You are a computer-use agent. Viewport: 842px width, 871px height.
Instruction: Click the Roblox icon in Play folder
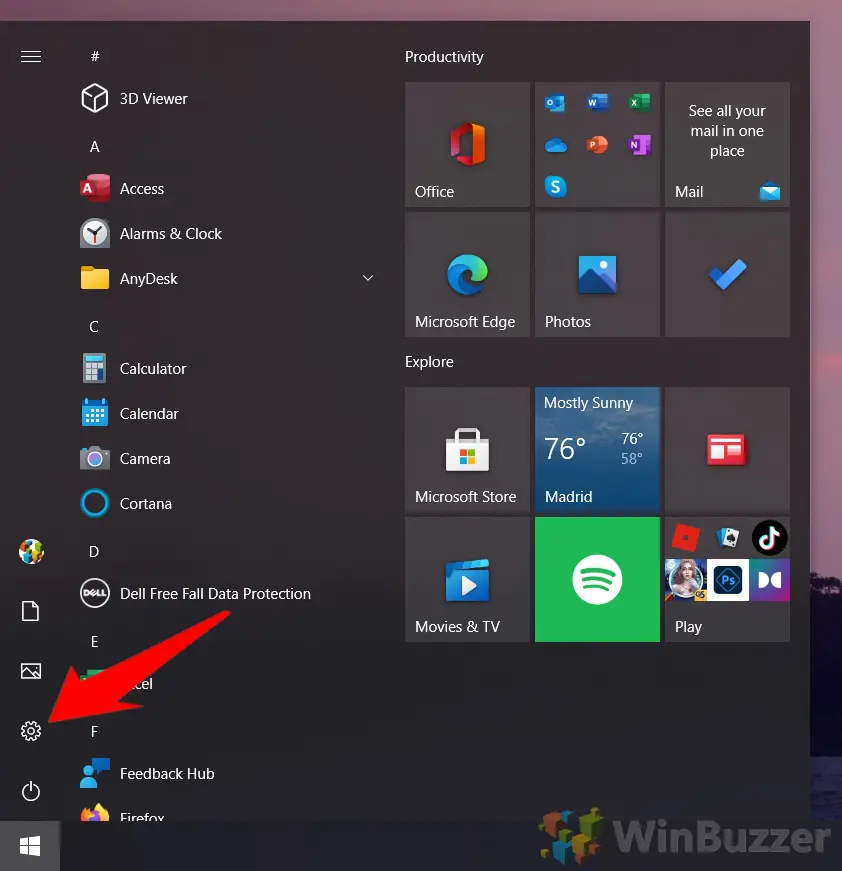(685, 538)
